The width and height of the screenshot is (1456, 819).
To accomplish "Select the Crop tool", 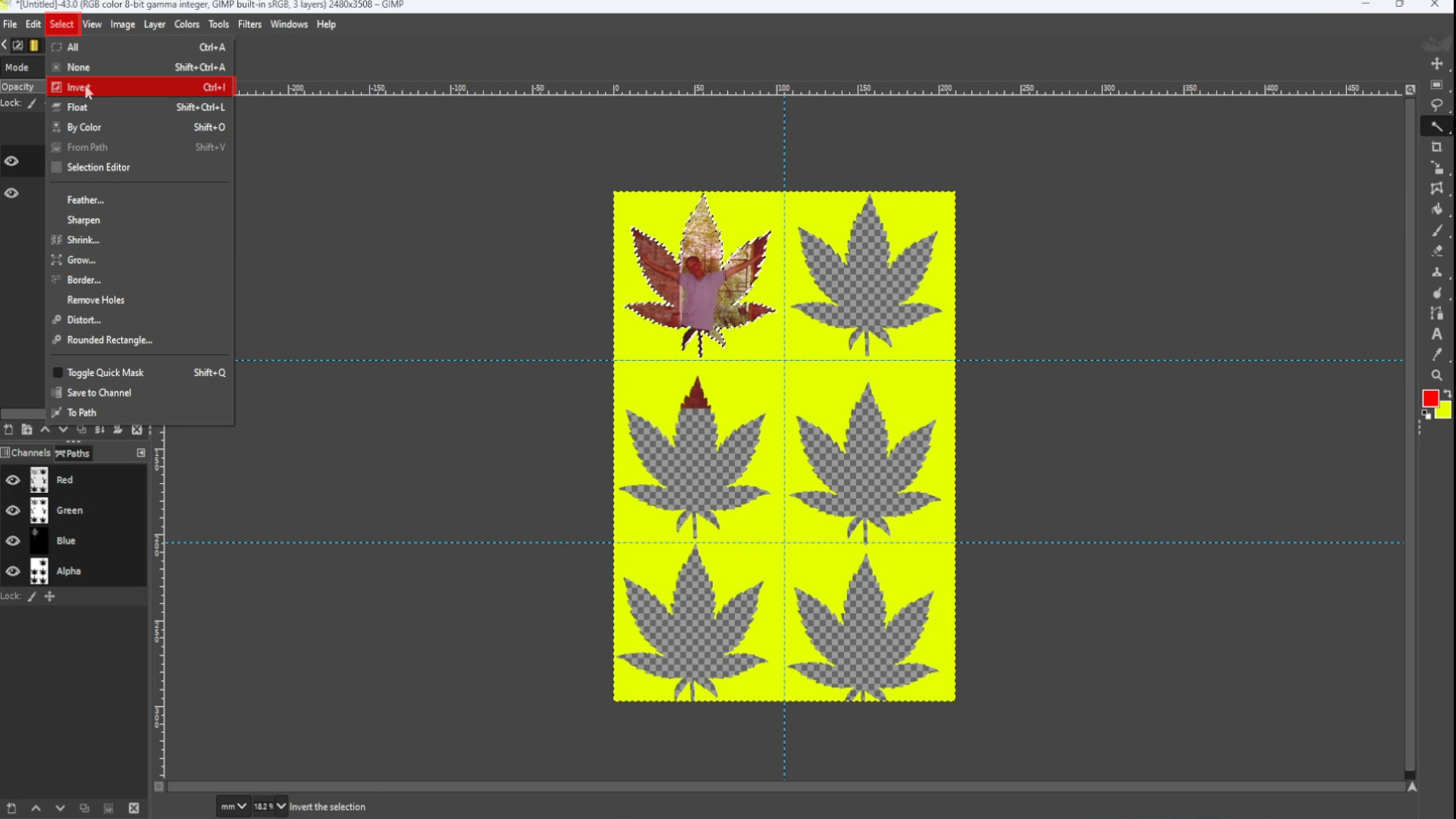I will click(x=1436, y=147).
